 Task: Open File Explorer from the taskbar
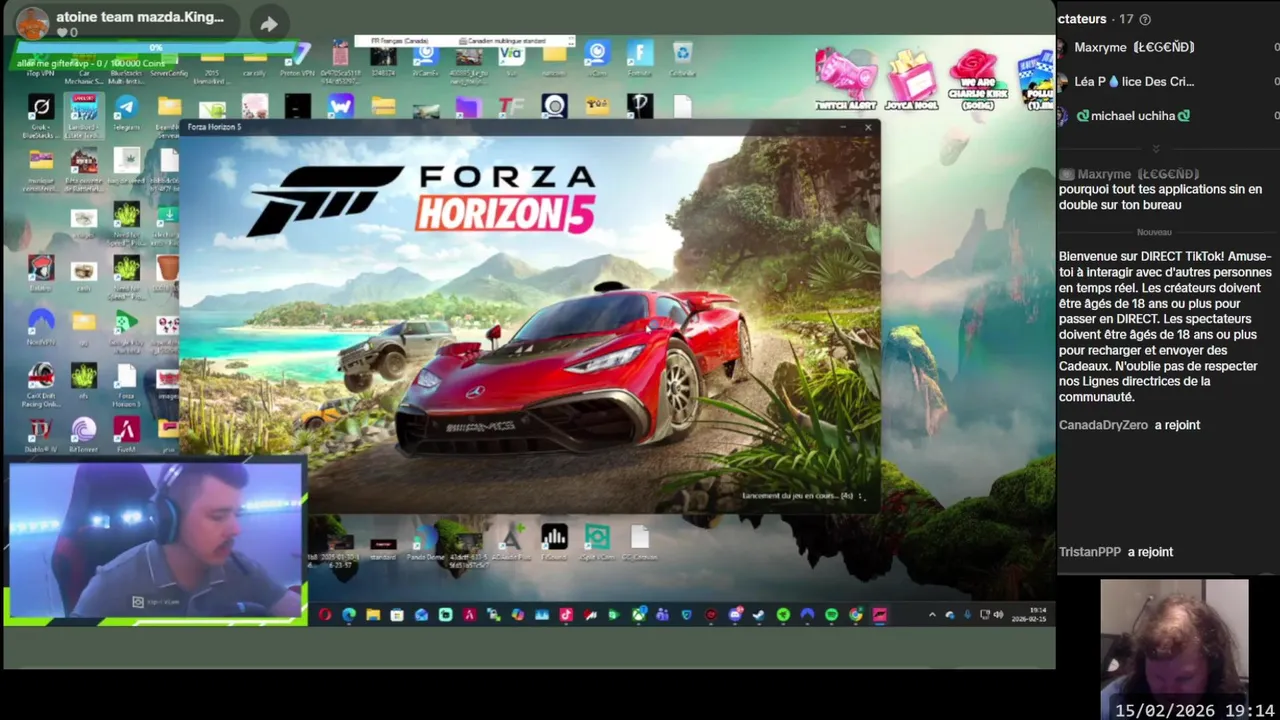(373, 615)
